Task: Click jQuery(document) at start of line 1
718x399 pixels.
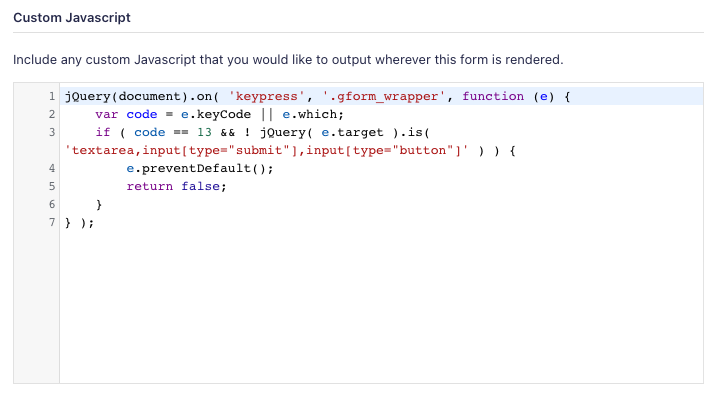Action: pyautogui.click(x=126, y=96)
